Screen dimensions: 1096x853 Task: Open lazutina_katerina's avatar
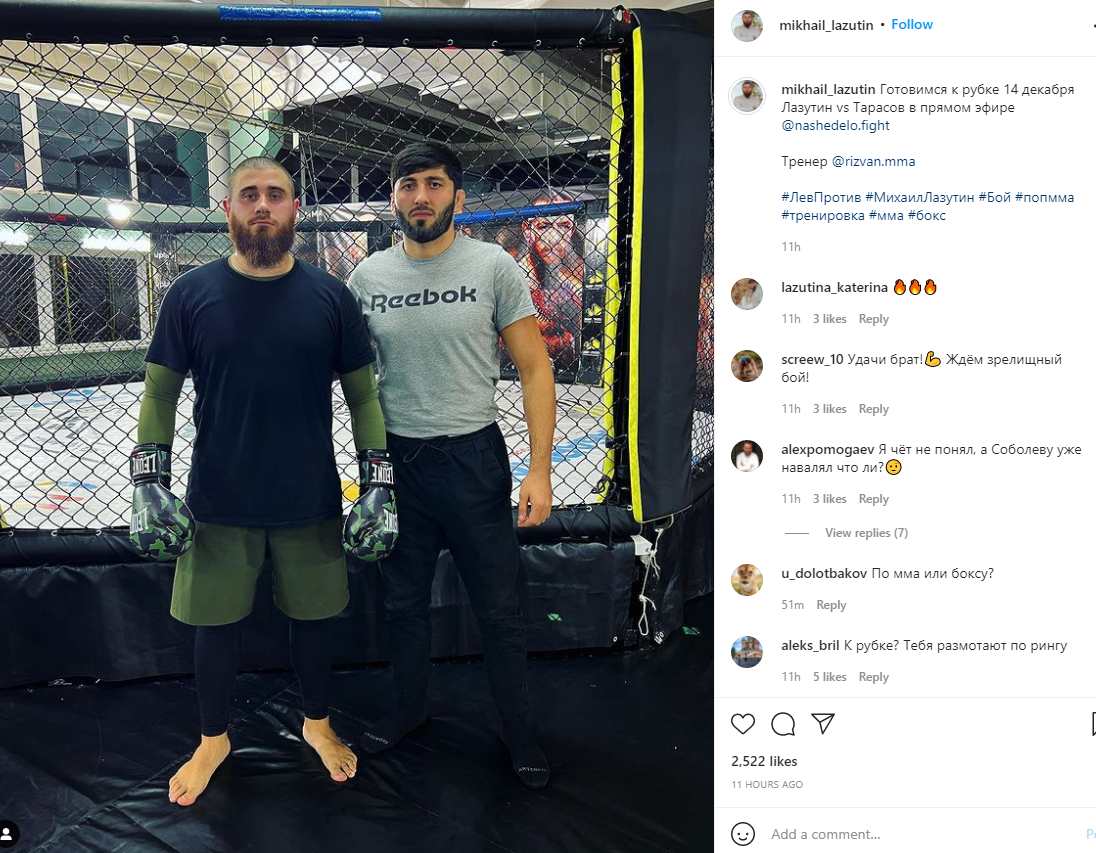click(747, 293)
